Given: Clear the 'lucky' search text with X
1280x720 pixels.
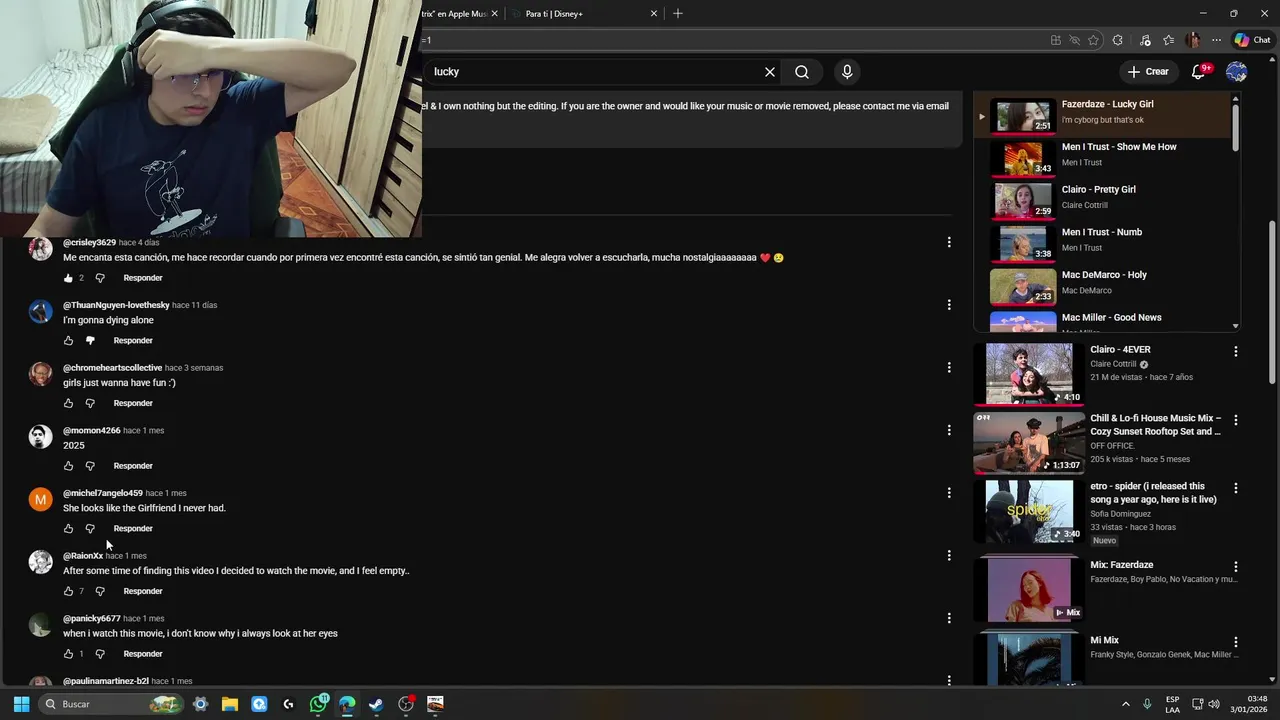Looking at the screenshot, I should (770, 72).
